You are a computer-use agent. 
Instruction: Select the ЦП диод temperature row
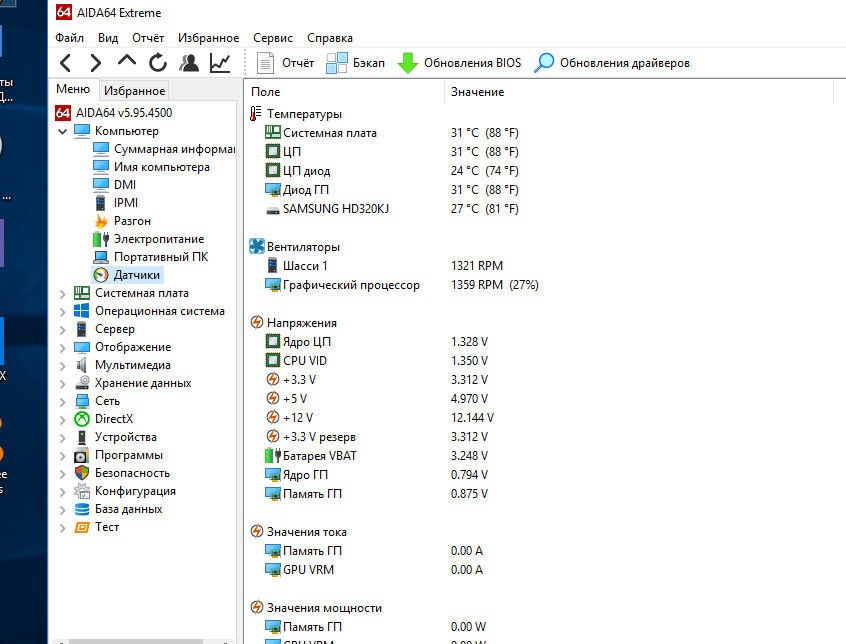click(392, 171)
